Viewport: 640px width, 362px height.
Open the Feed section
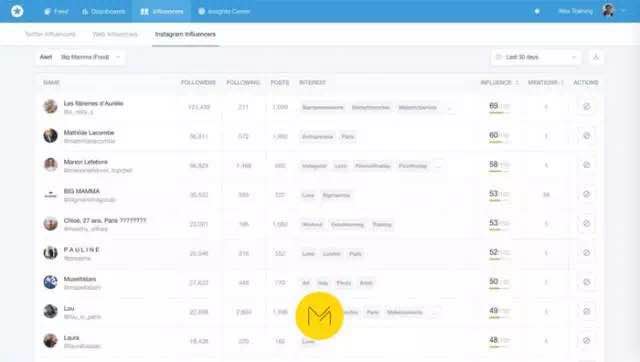click(x=56, y=11)
